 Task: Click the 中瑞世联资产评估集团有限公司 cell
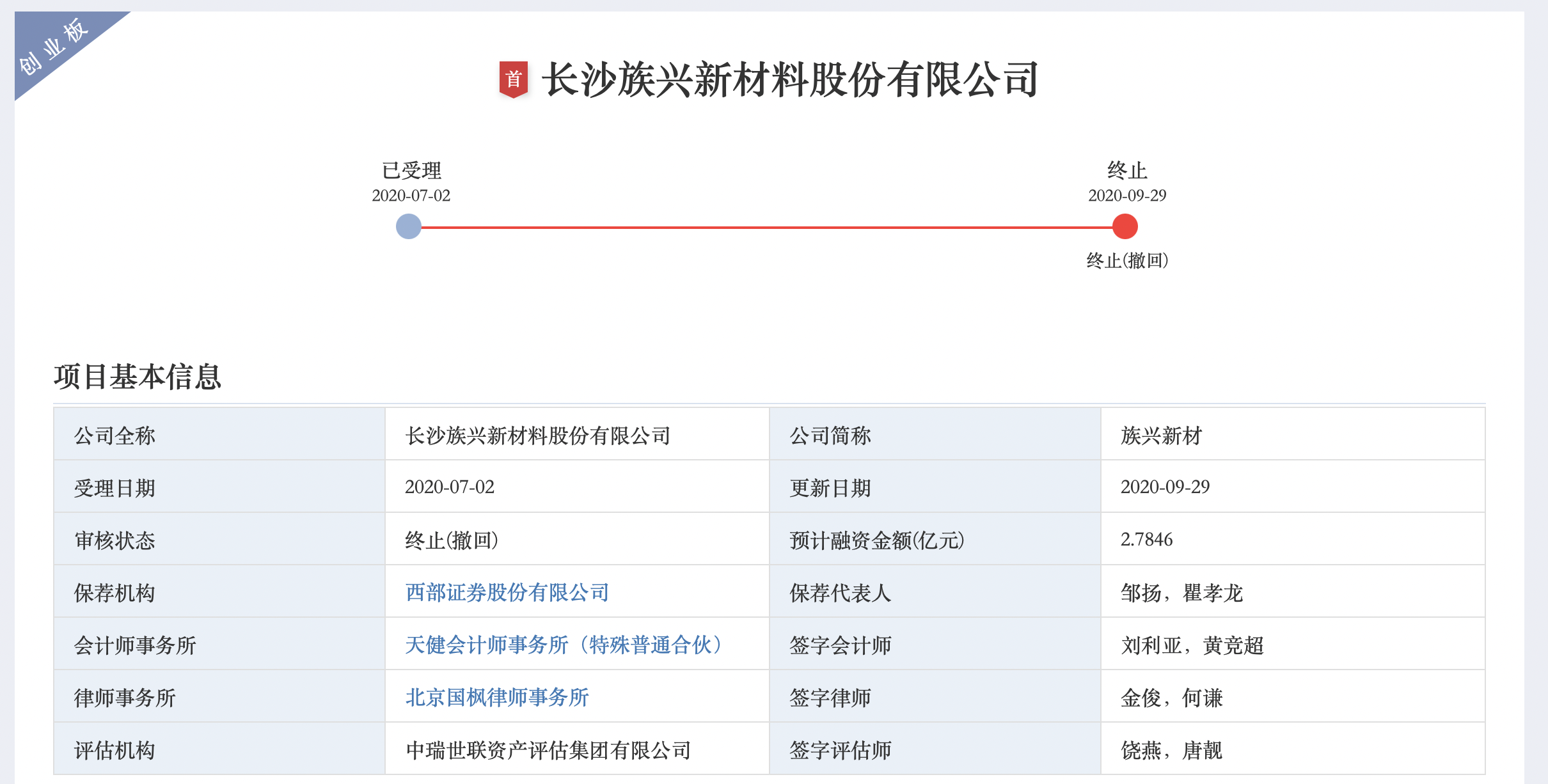click(x=577, y=748)
